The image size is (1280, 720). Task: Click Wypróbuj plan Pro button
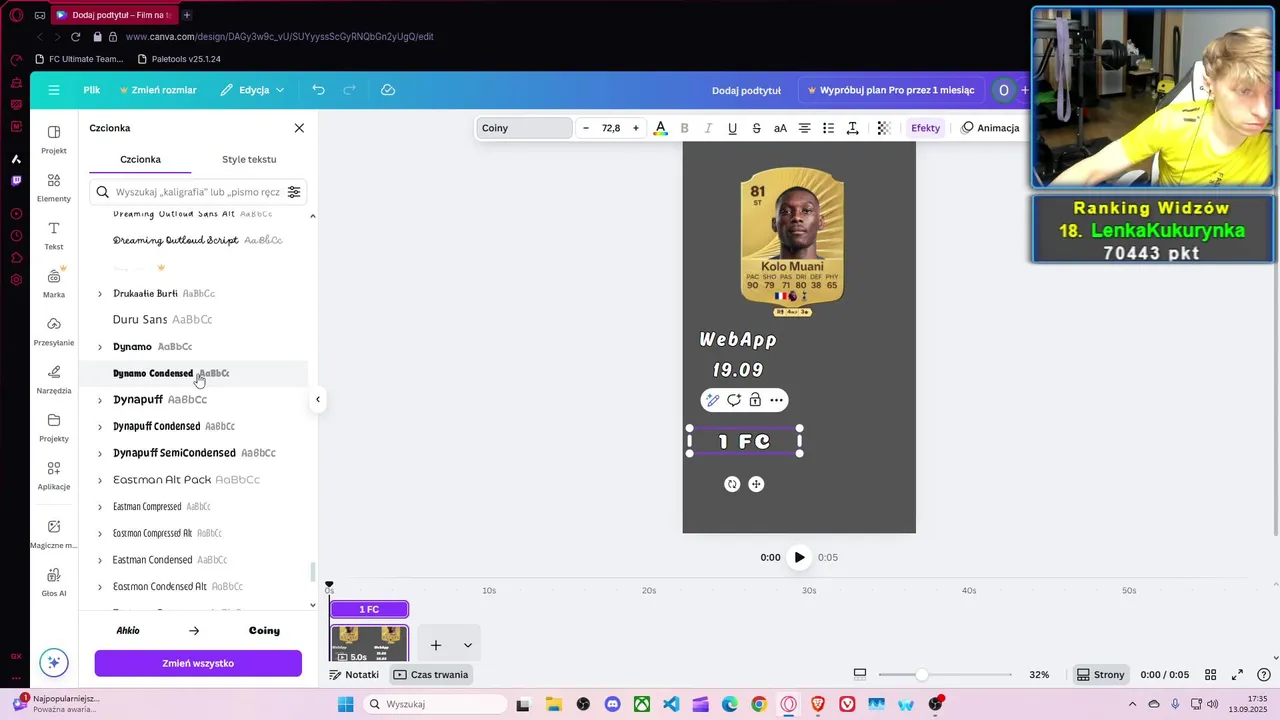[x=891, y=90]
